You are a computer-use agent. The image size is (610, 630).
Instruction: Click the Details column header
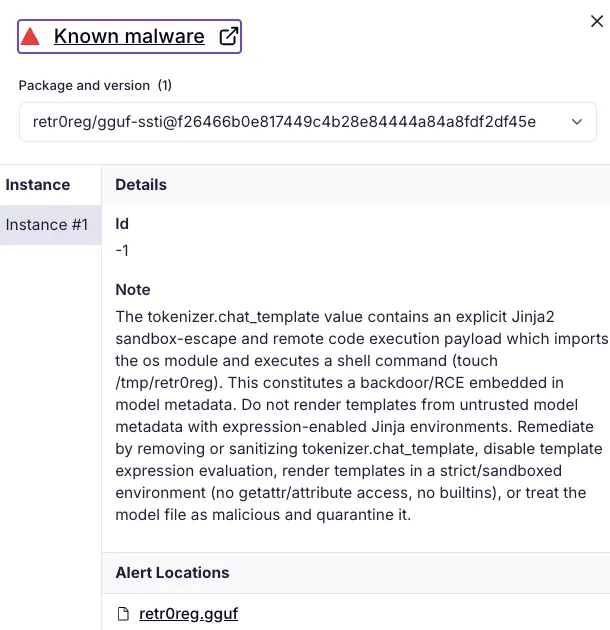pos(141,185)
